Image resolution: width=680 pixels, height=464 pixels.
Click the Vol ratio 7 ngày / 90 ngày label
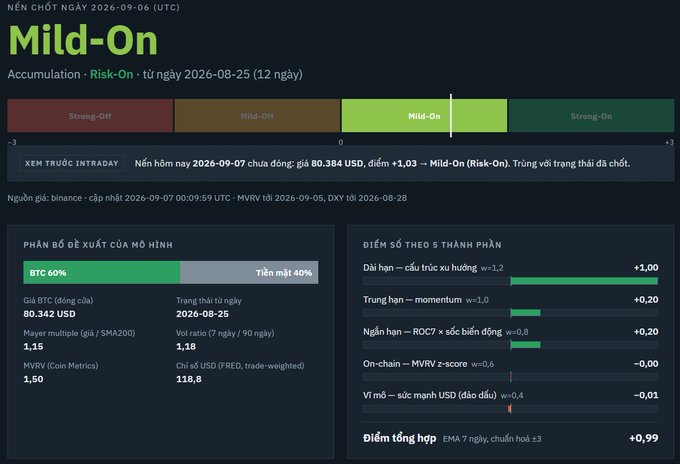(225, 333)
